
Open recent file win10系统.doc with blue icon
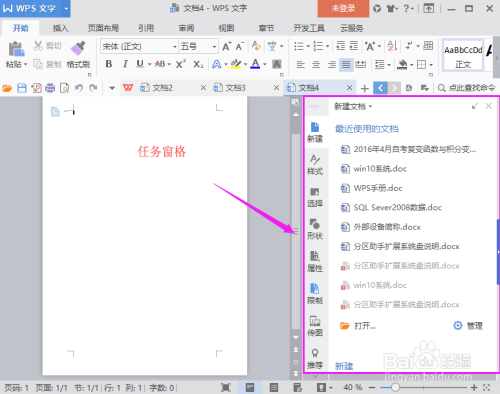[x=374, y=169]
